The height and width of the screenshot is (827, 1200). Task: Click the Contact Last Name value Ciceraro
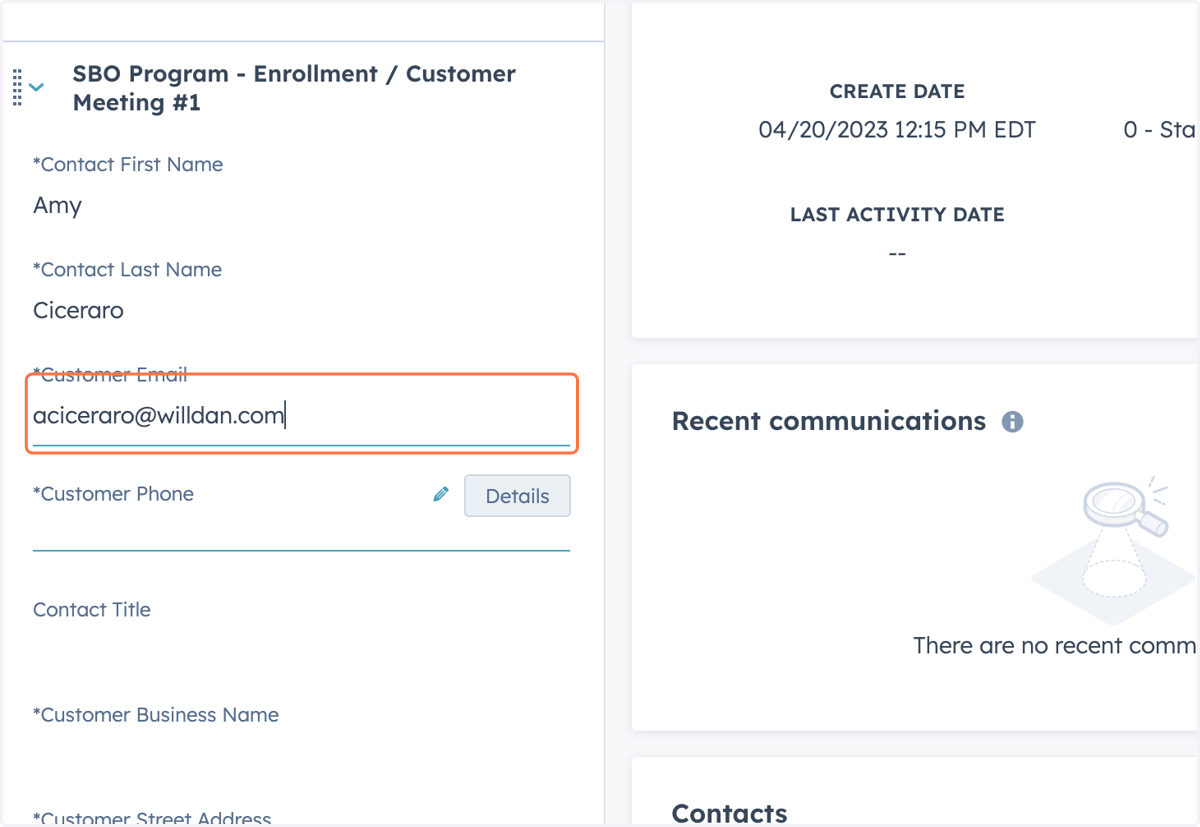click(x=78, y=311)
